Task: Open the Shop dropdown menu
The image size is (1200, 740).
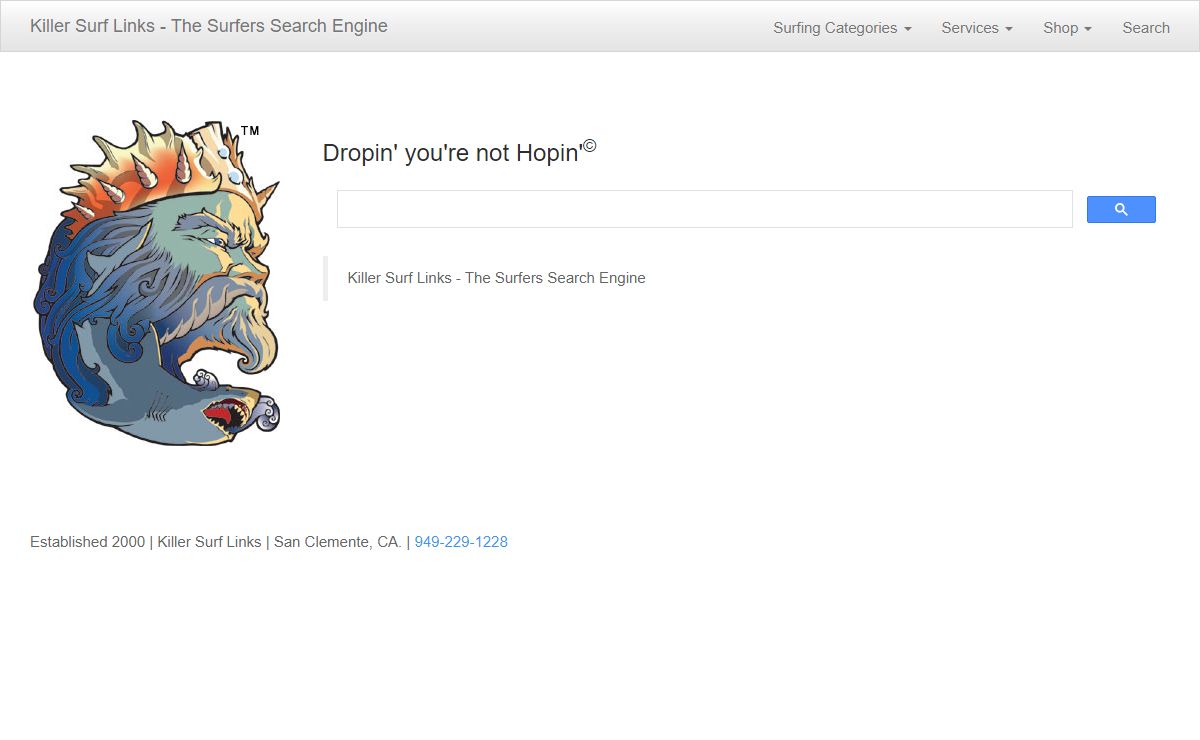Action: click(x=1067, y=28)
